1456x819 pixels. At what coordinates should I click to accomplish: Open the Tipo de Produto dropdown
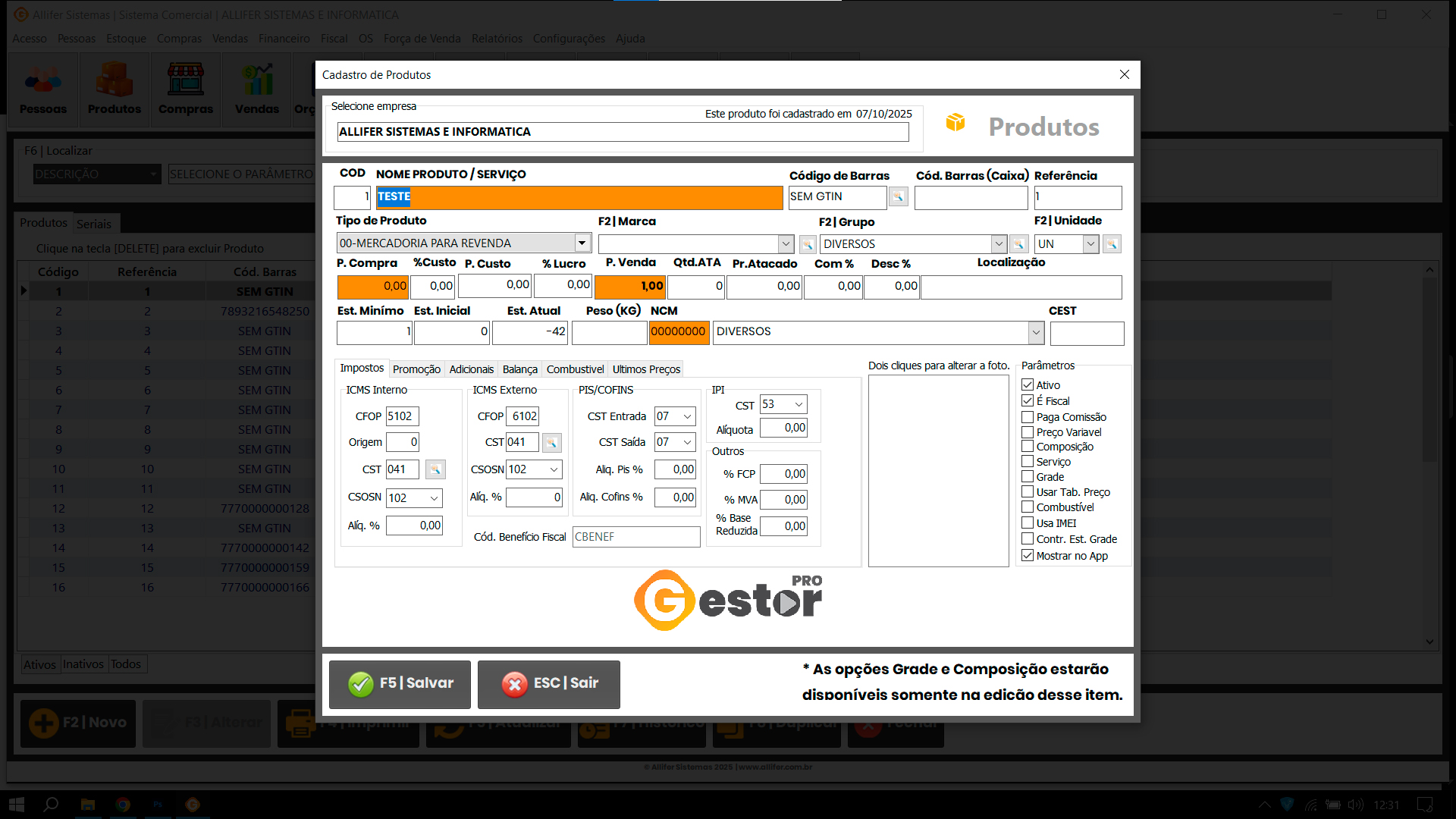582,243
